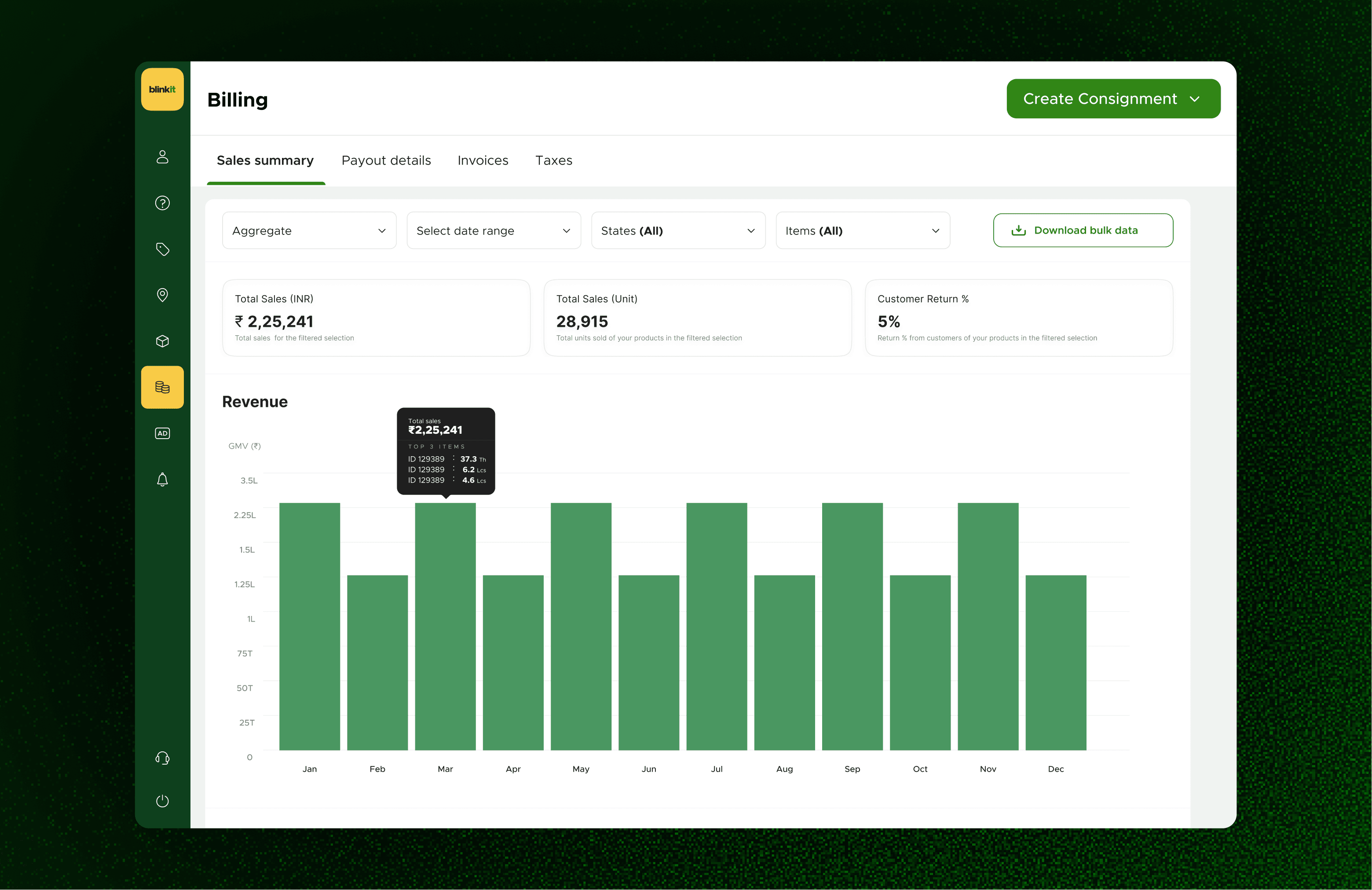The height and width of the screenshot is (890, 1372).
Task: Click the Blinkit logo in the sidebar
Action: [x=162, y=89]
